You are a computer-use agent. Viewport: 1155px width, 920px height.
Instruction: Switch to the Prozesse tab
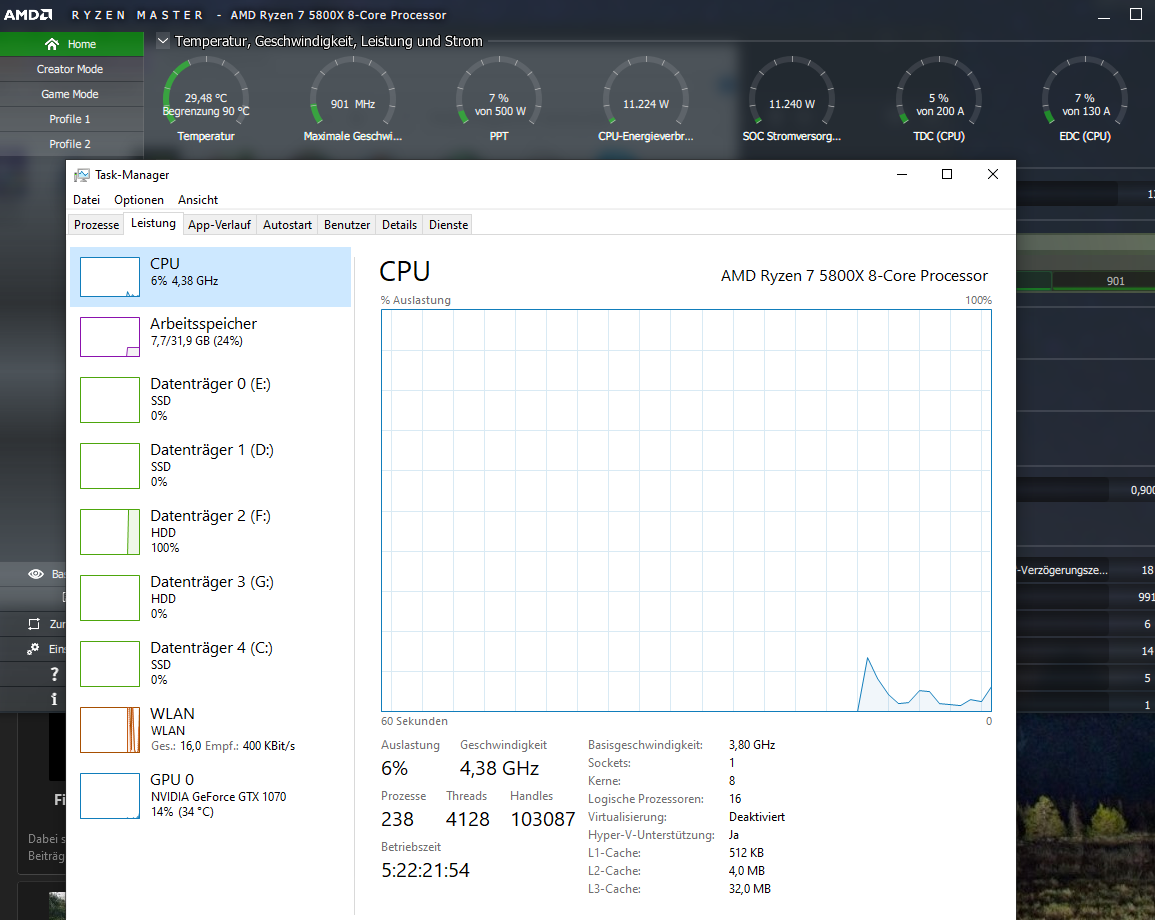tap(96, 225)
